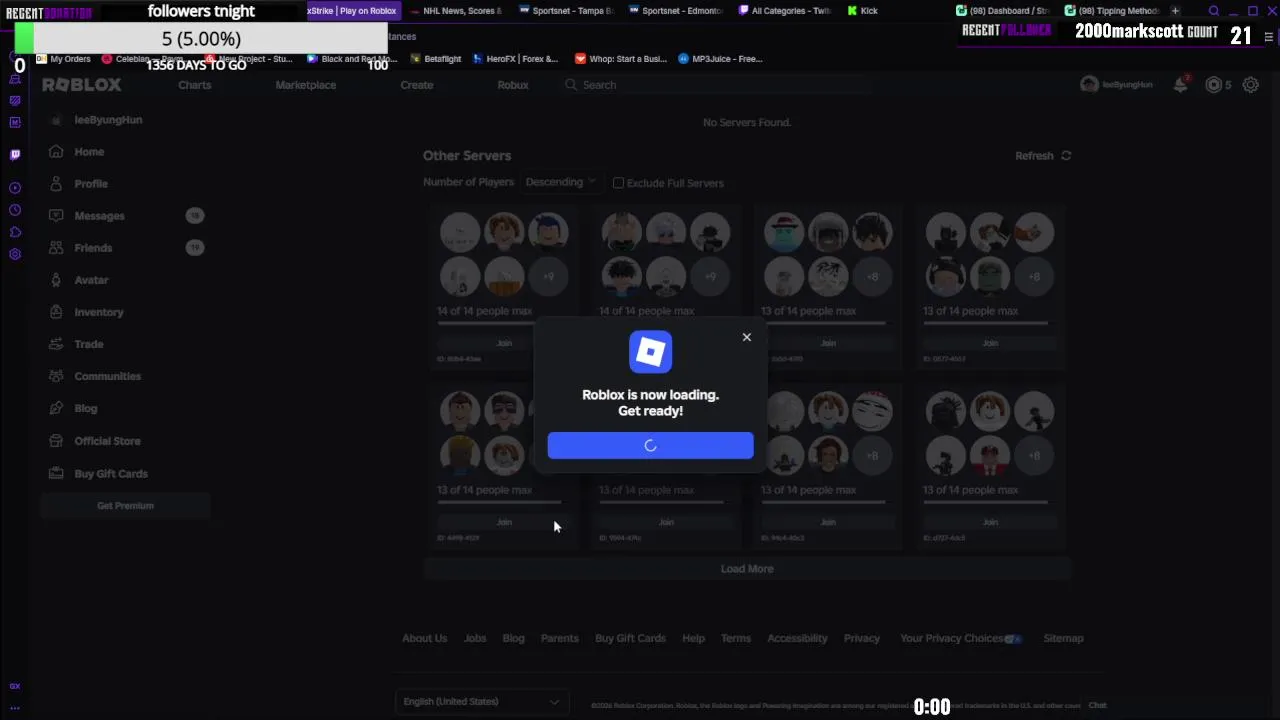Switch to the Sportsnet - Tampa browser tab
This screenshot has height=720, width=1280.
[565, 11]
